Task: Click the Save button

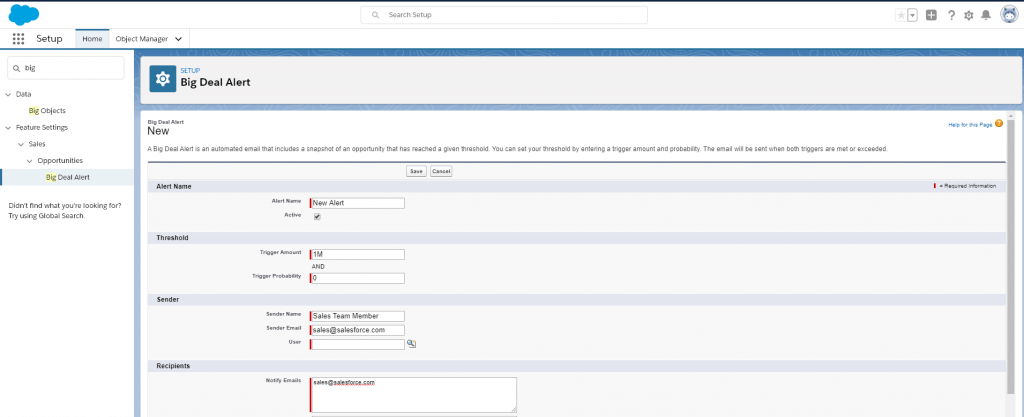Action: click(416, 171)
